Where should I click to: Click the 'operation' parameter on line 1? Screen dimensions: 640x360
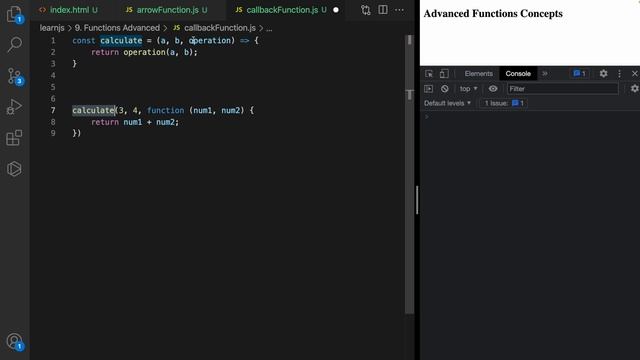(210, 40)
